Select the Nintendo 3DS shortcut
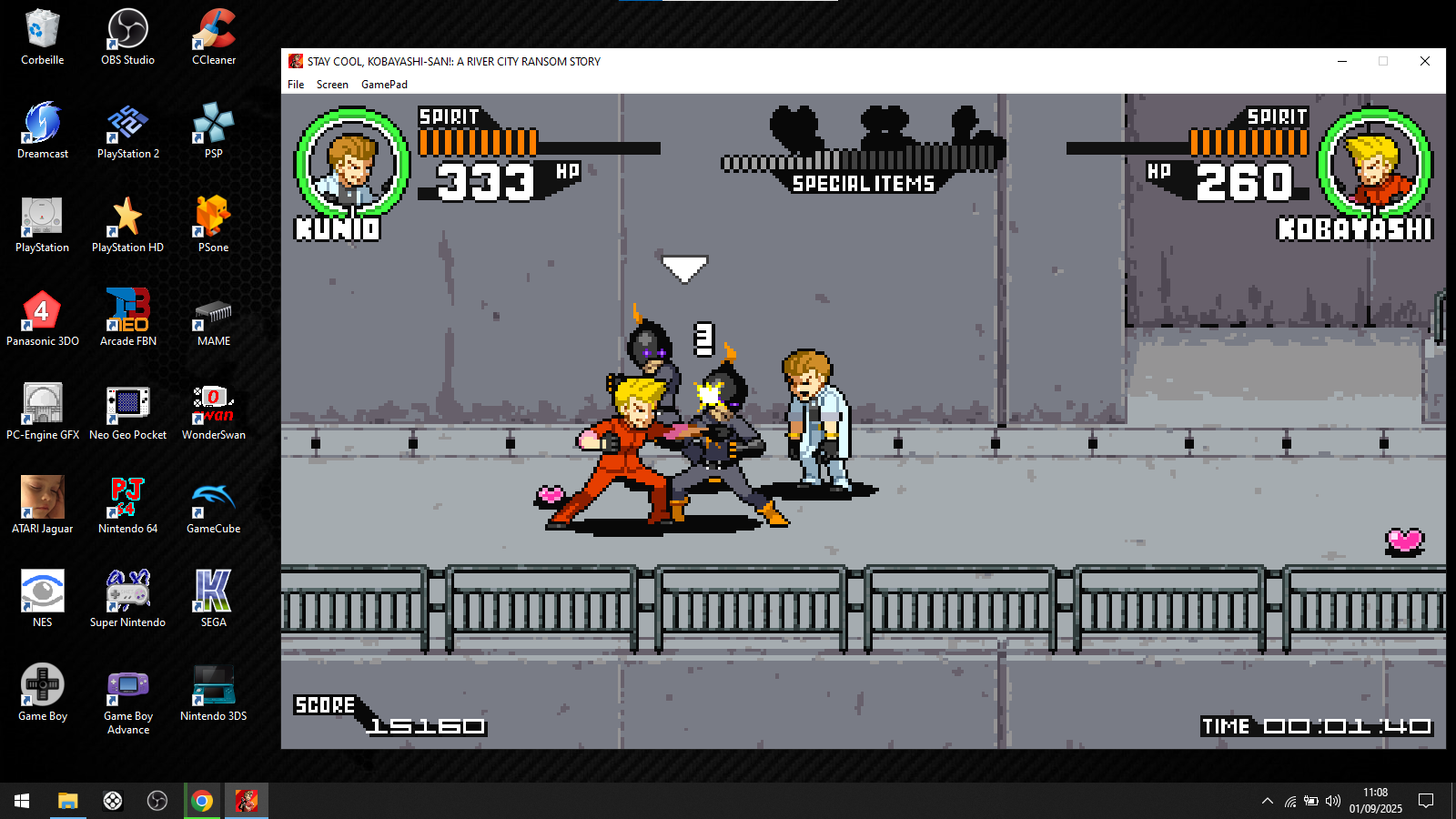This screenshot has height=819, width=1456. coord(214,693)
